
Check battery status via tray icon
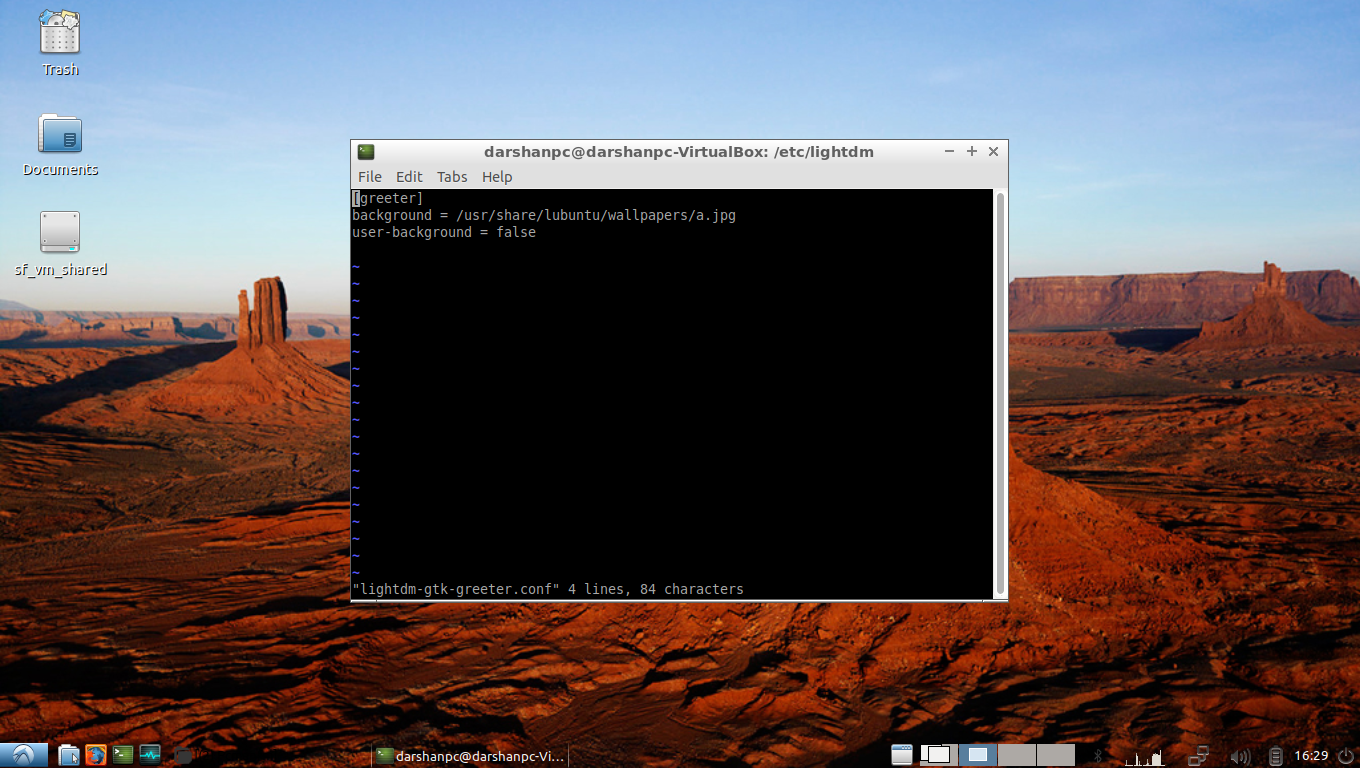(x=1277, y=755)
